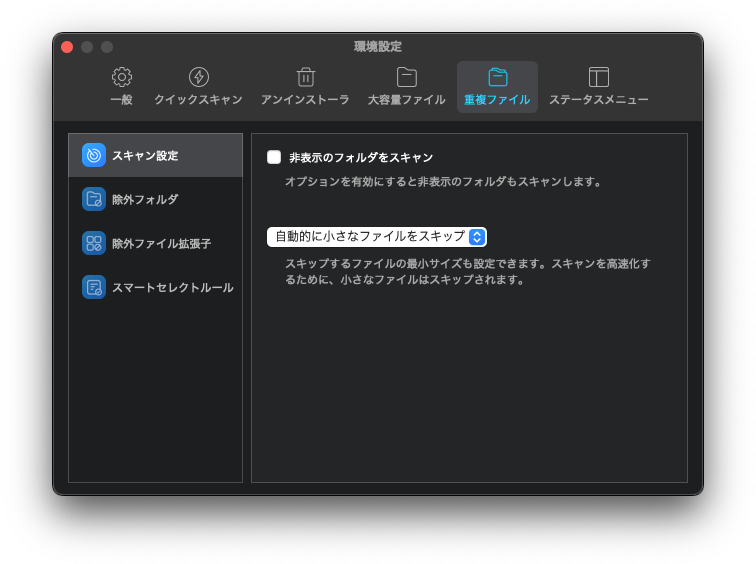Select スキャン設定 text in sidebar
The width and height of the screenshot is (756, 564).
tap(145, 156)
